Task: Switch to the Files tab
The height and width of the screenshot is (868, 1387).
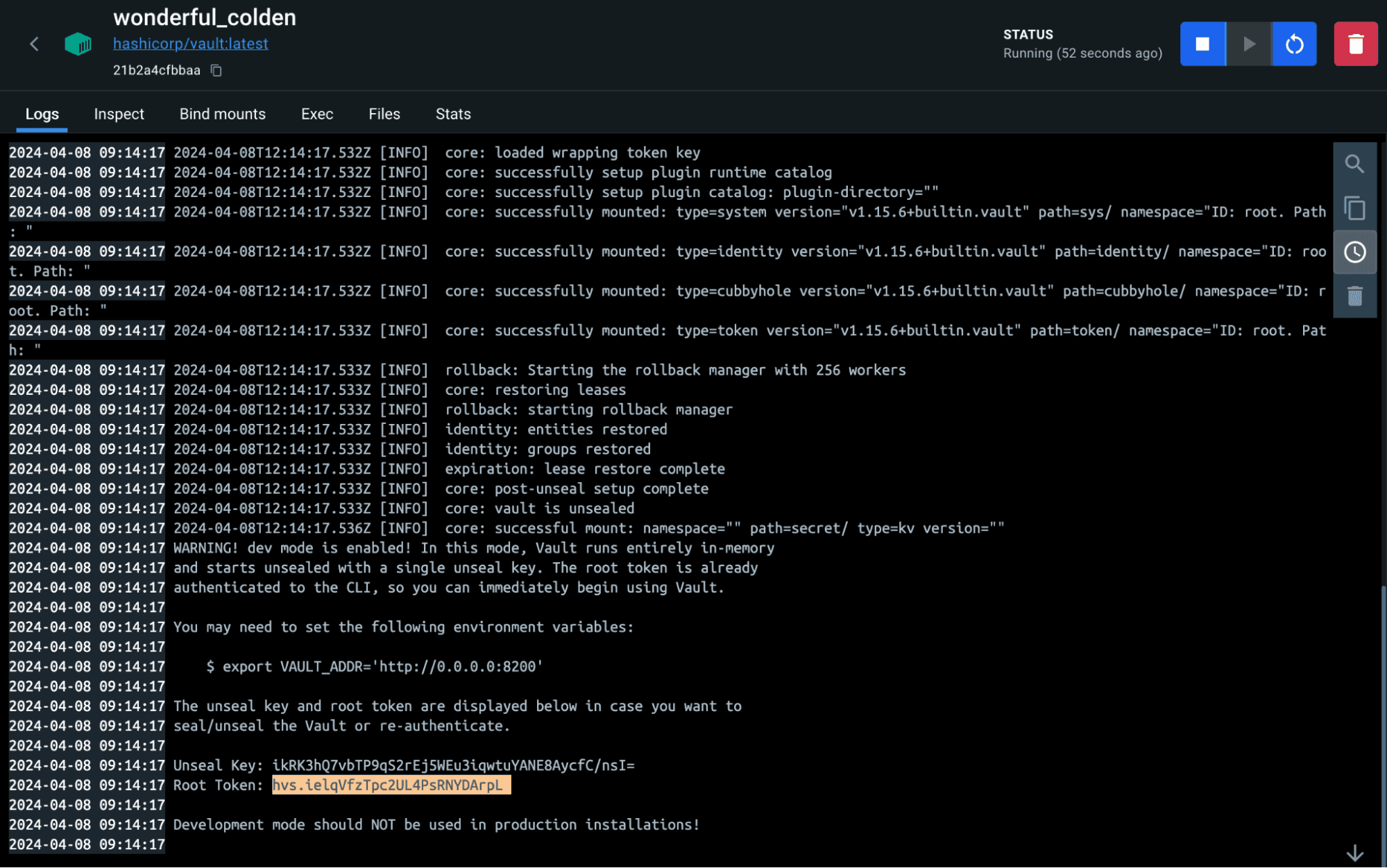Action: (x=384, y=114)
